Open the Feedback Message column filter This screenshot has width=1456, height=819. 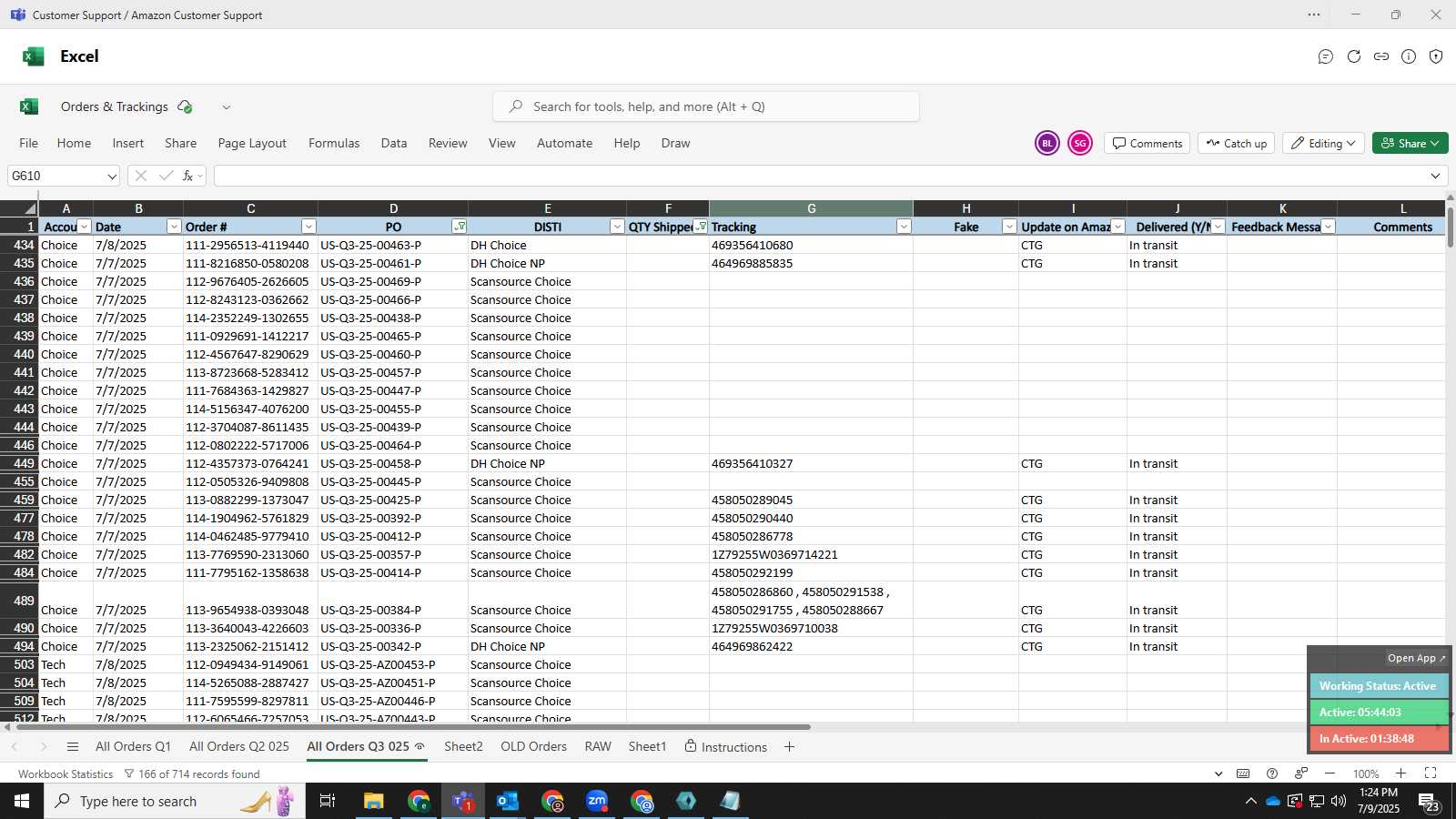(x=1328, y=227)
